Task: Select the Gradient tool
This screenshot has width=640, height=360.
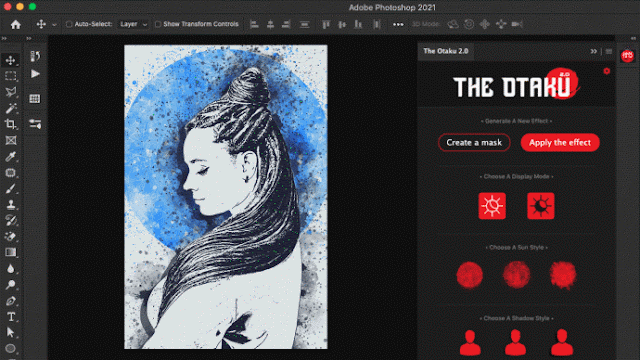Action: click(11, 252)
